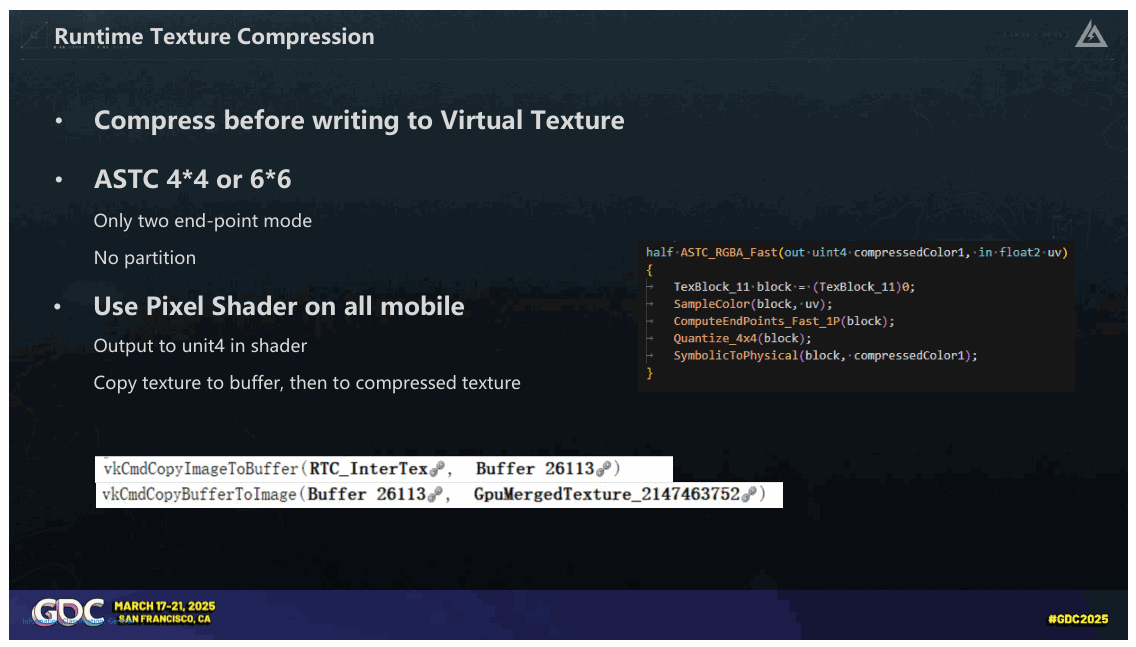Select the slide title Runtime Texture Compression
Image resolution: width=1136 pixels, height=647 pixels.
[x=214, y=36]
